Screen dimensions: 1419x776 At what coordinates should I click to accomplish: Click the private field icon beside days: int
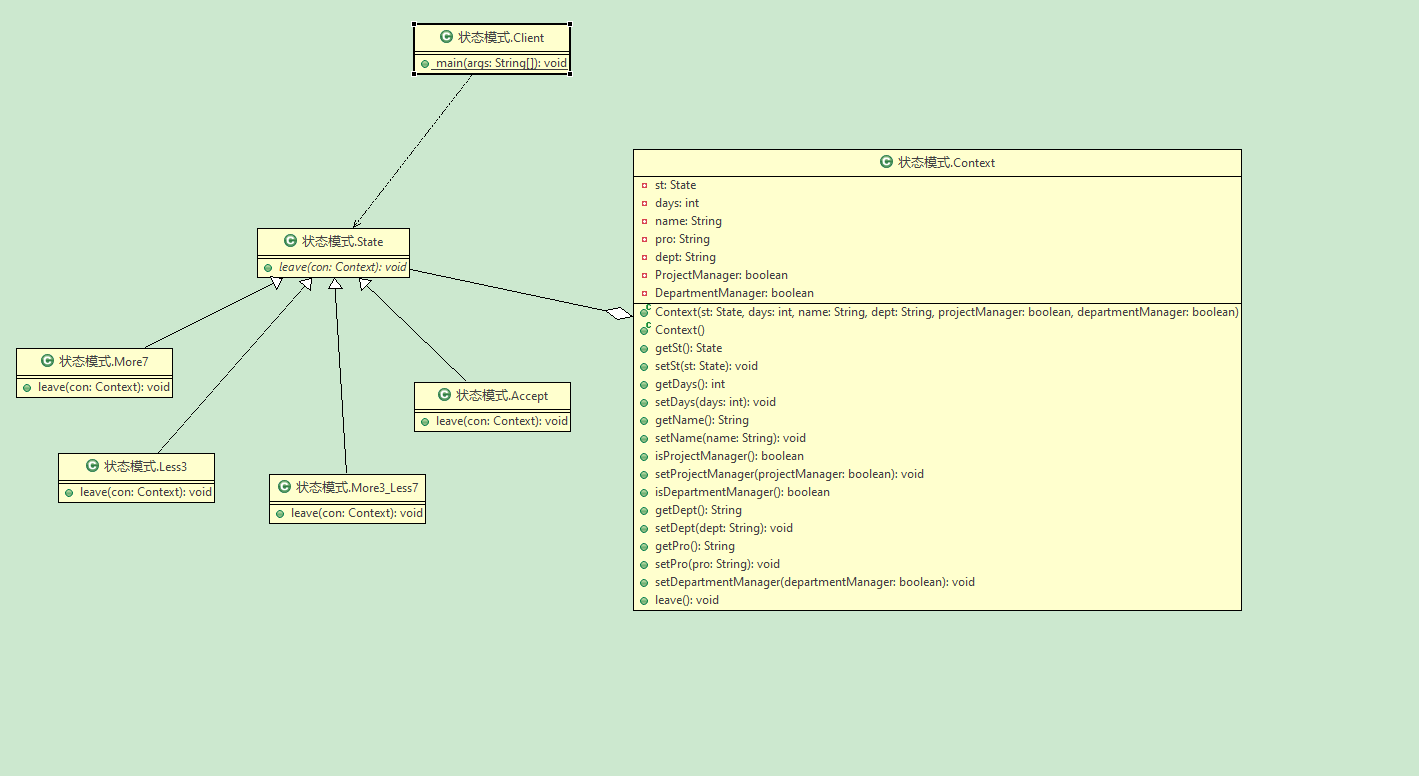coord(644,203)
